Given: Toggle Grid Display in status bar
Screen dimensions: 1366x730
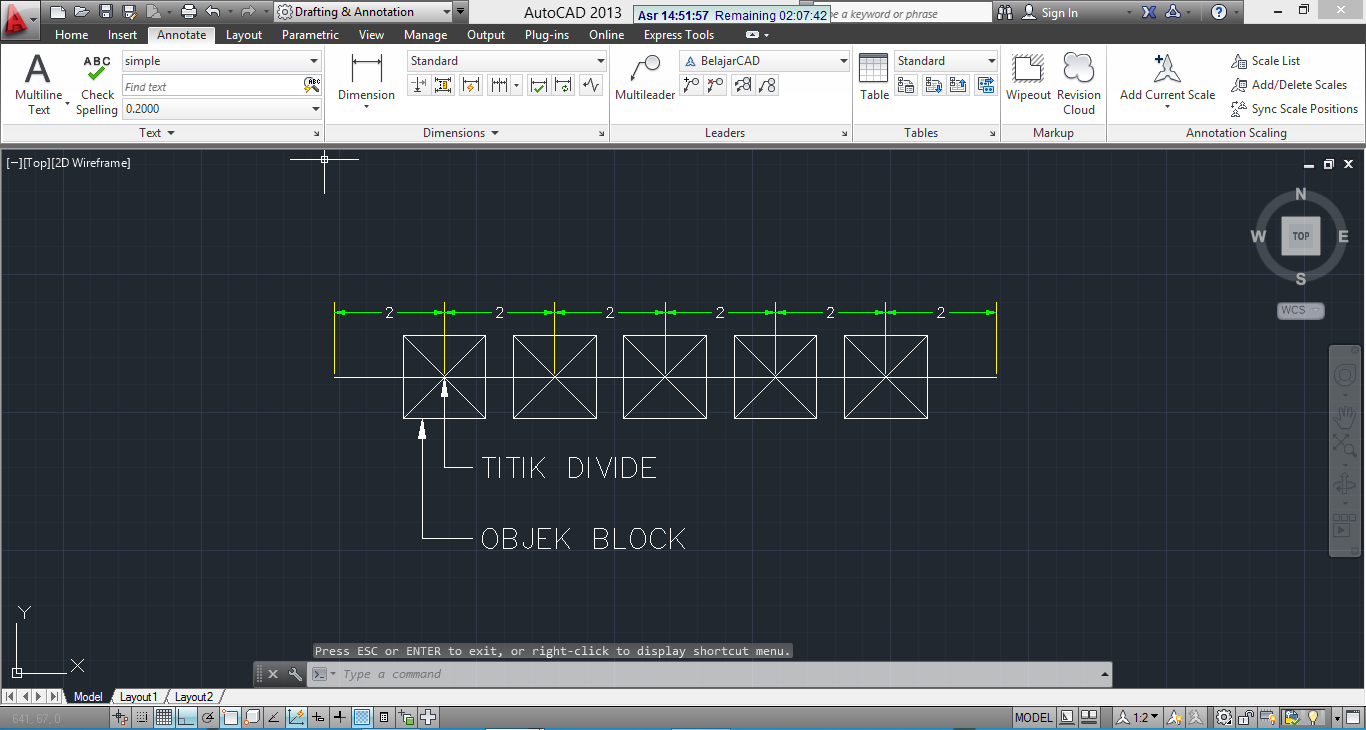Looking at the screenshot, I should (x=163, y=717).
